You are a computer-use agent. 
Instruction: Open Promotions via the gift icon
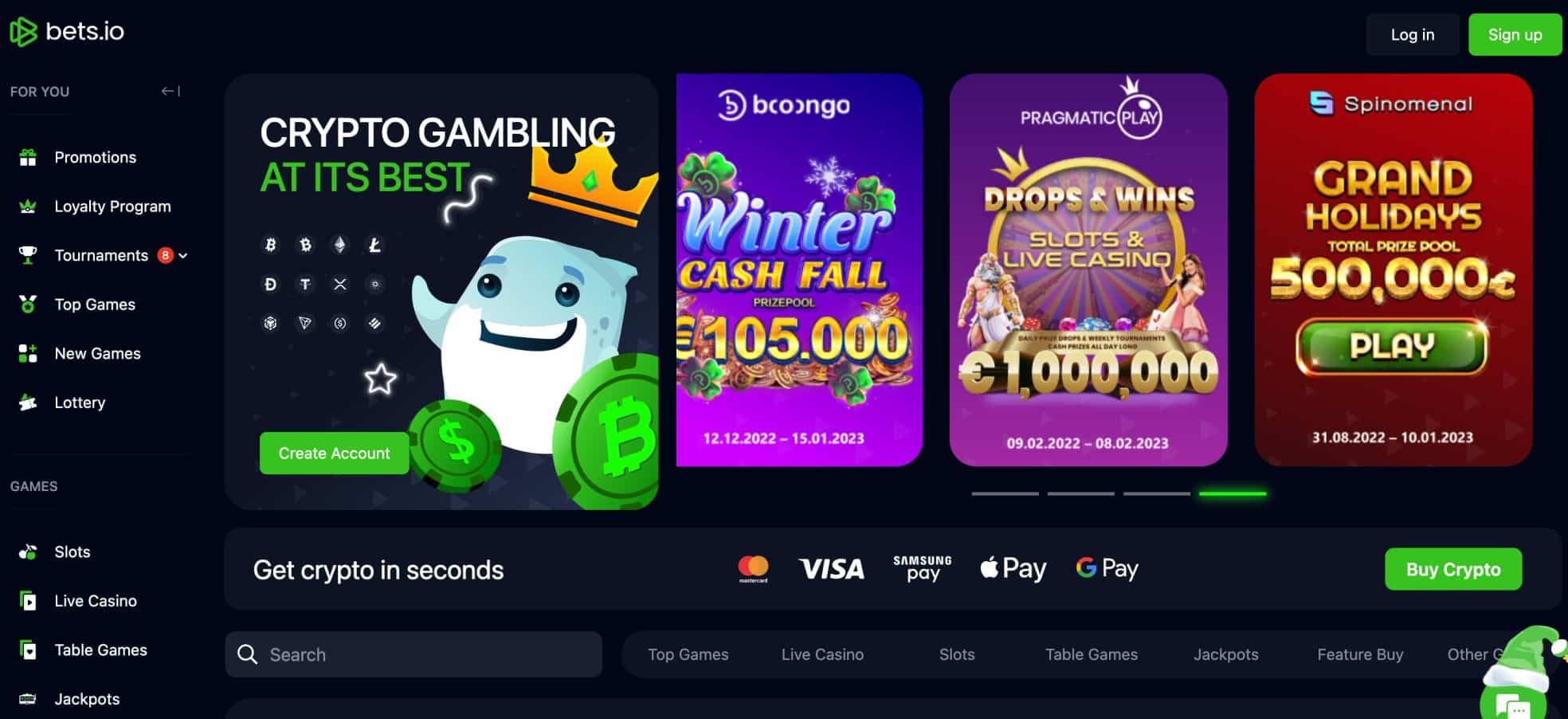[28, 157]
